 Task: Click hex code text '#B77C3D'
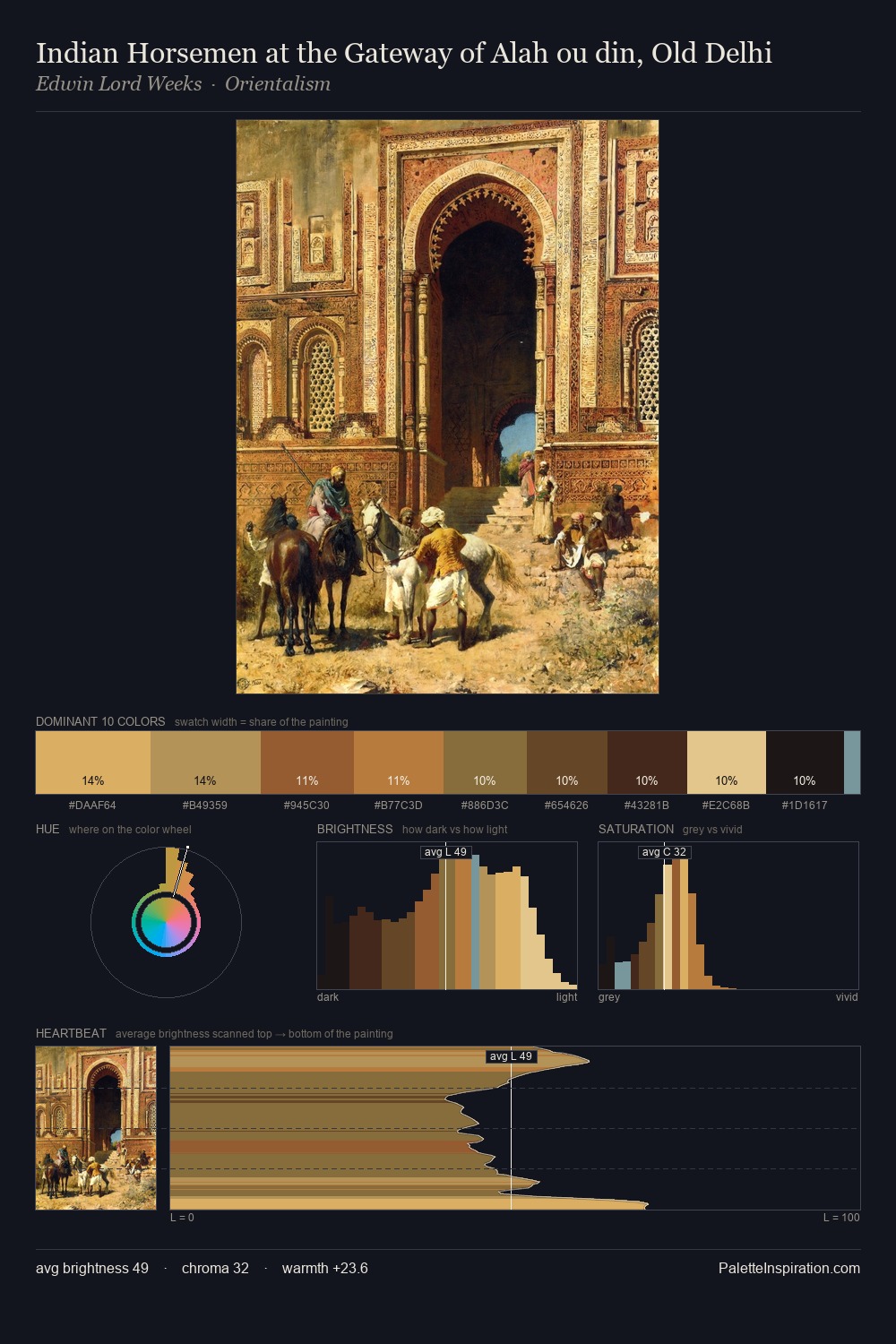pos(399,805)
